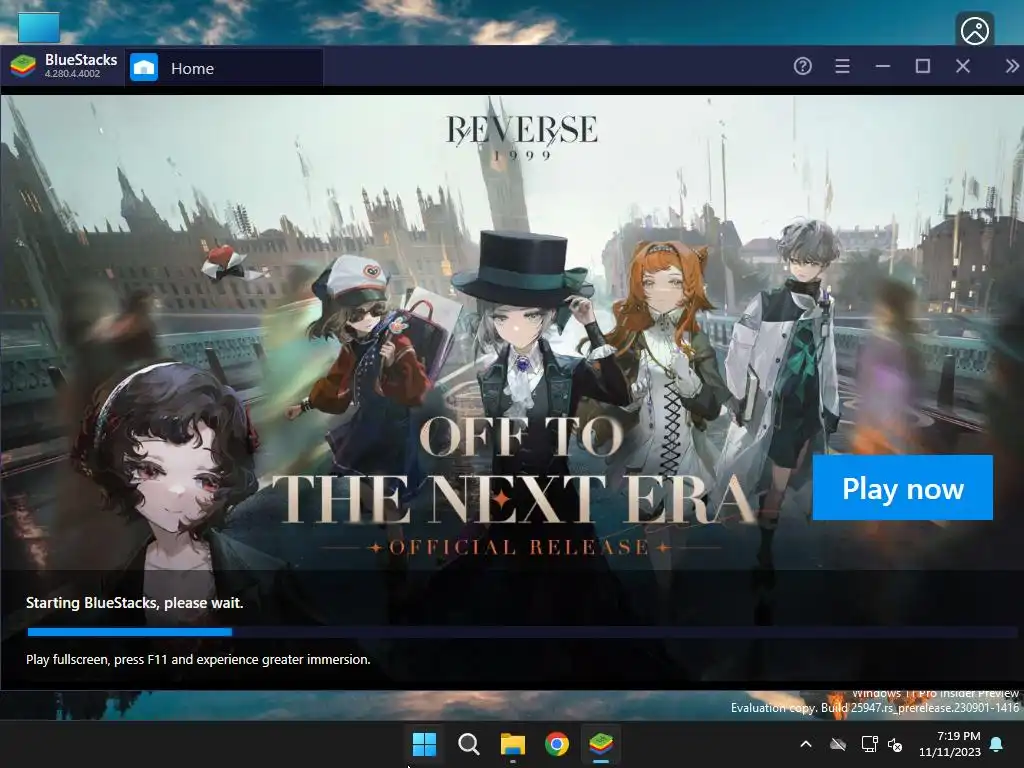Open the BlueStacks hamburger menu
Viewport: 1024px width, 768px height.
click(842, 66)
